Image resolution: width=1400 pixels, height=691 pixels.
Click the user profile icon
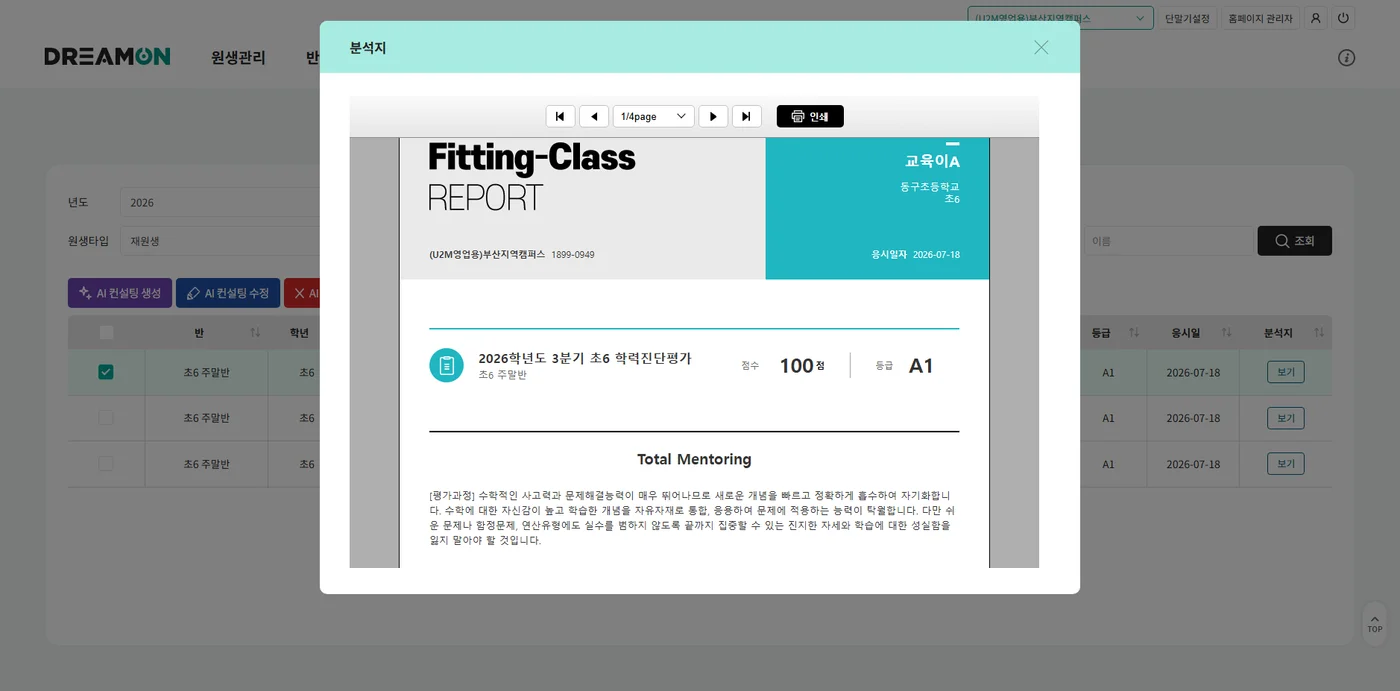tap(1316, 18)
